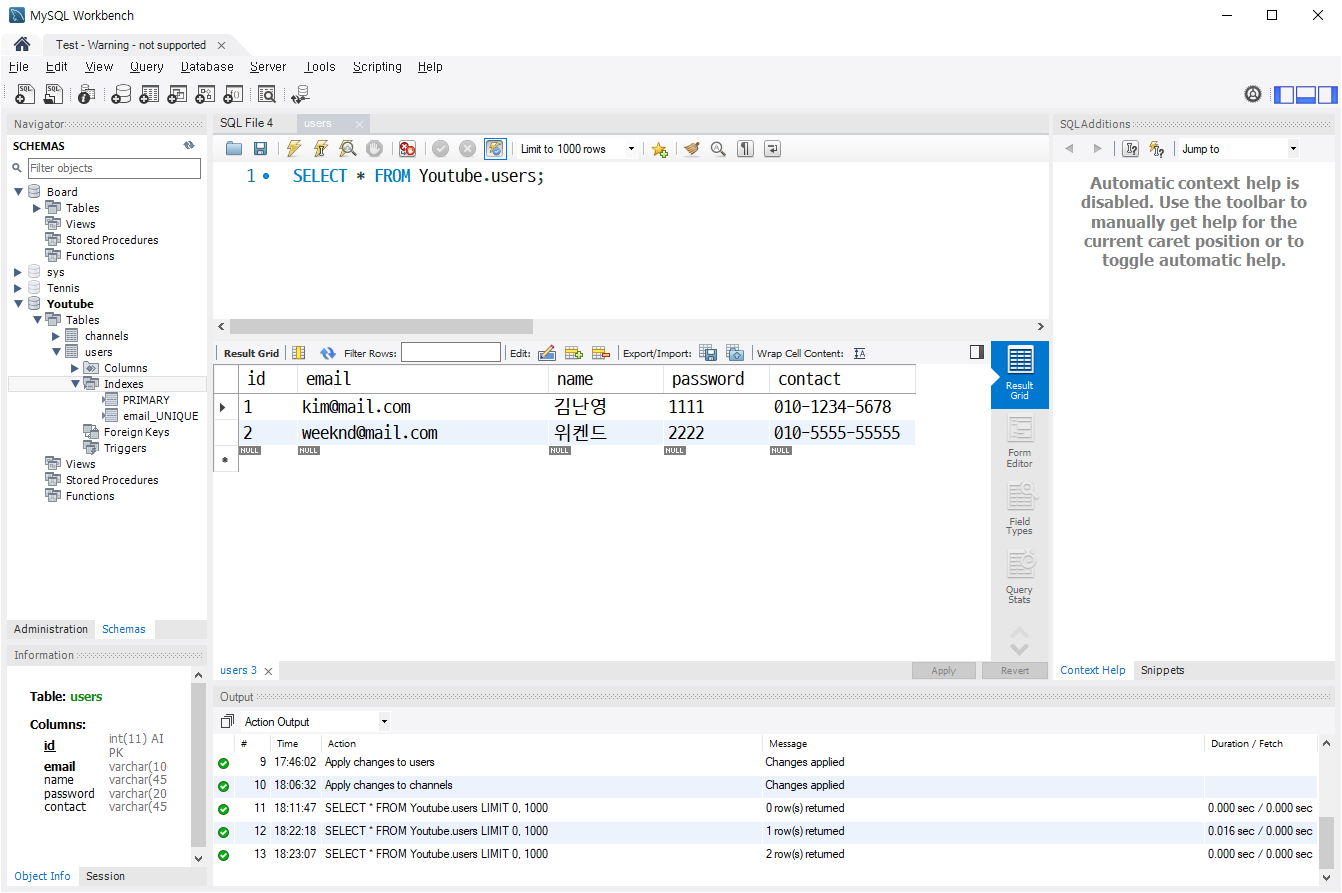This screenshot has width=1342, height=893.
Task: Toggle continue-on-error for script execution
Action: [x=407, y=149]
